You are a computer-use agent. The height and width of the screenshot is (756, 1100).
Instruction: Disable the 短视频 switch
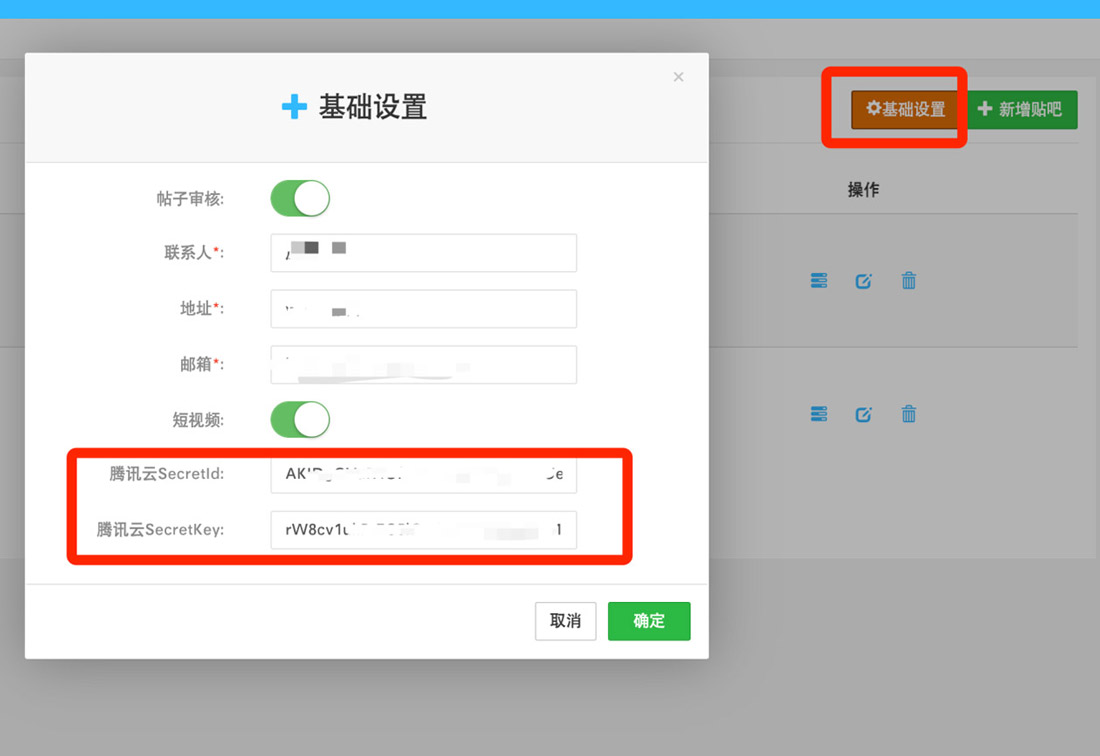[300, 419]
